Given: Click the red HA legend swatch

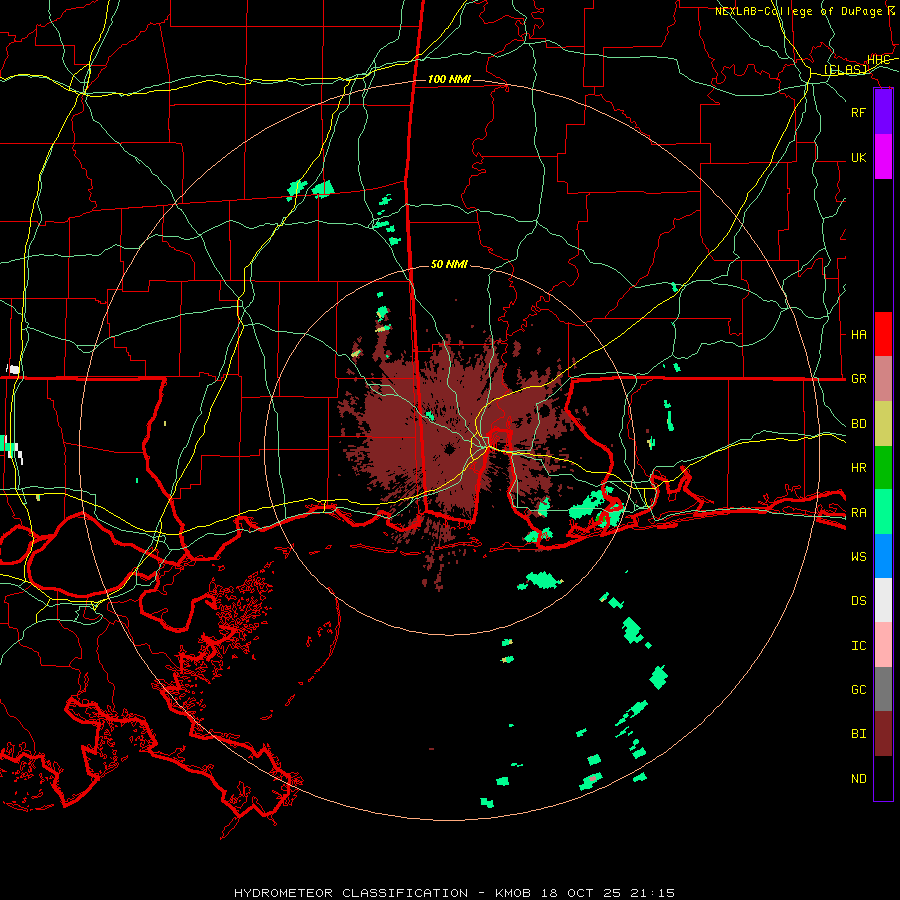Looking at the screenshot, I should [883, 334].
